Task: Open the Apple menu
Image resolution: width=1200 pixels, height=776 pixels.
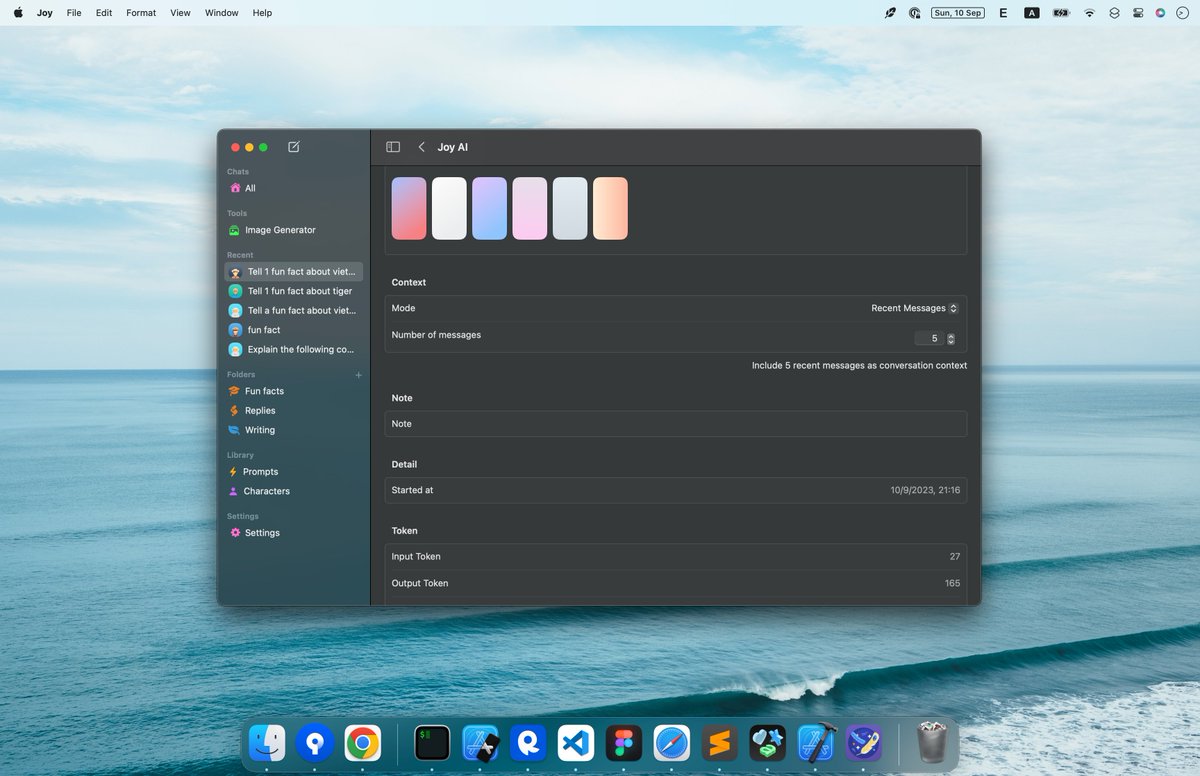Action: click(x=17, y=13)
